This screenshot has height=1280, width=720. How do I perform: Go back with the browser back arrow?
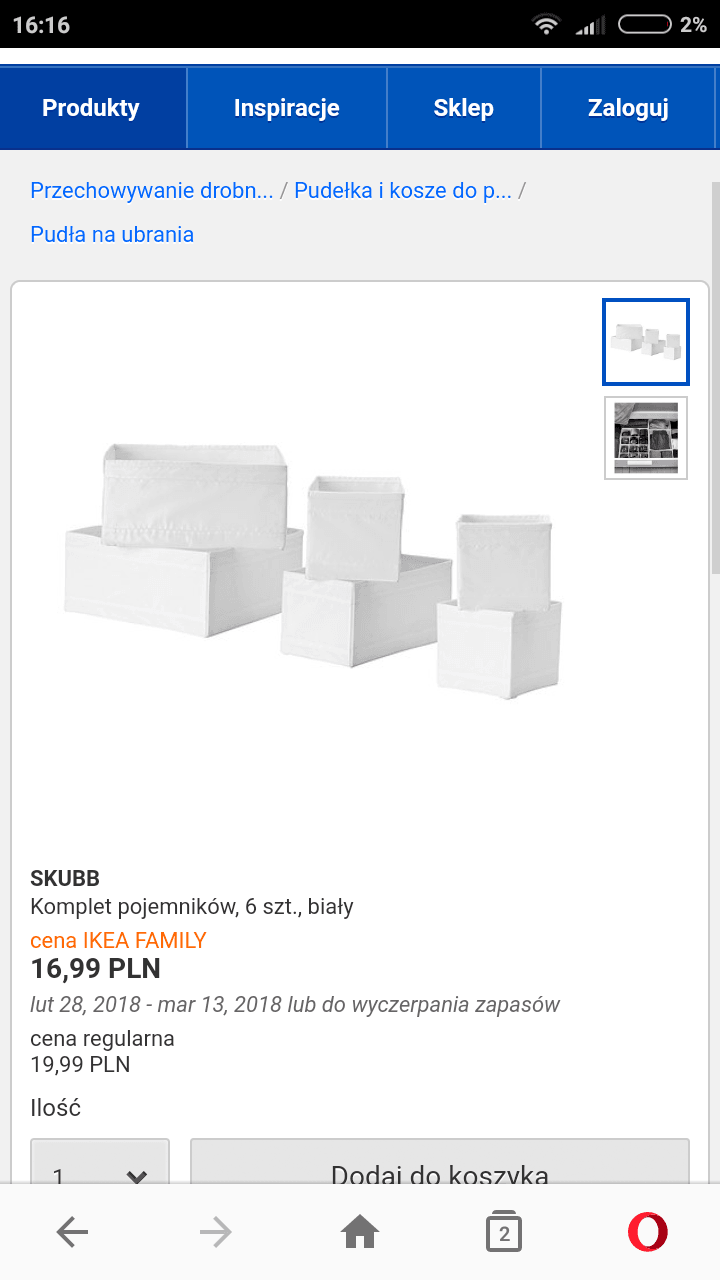tap(72, 1233)
